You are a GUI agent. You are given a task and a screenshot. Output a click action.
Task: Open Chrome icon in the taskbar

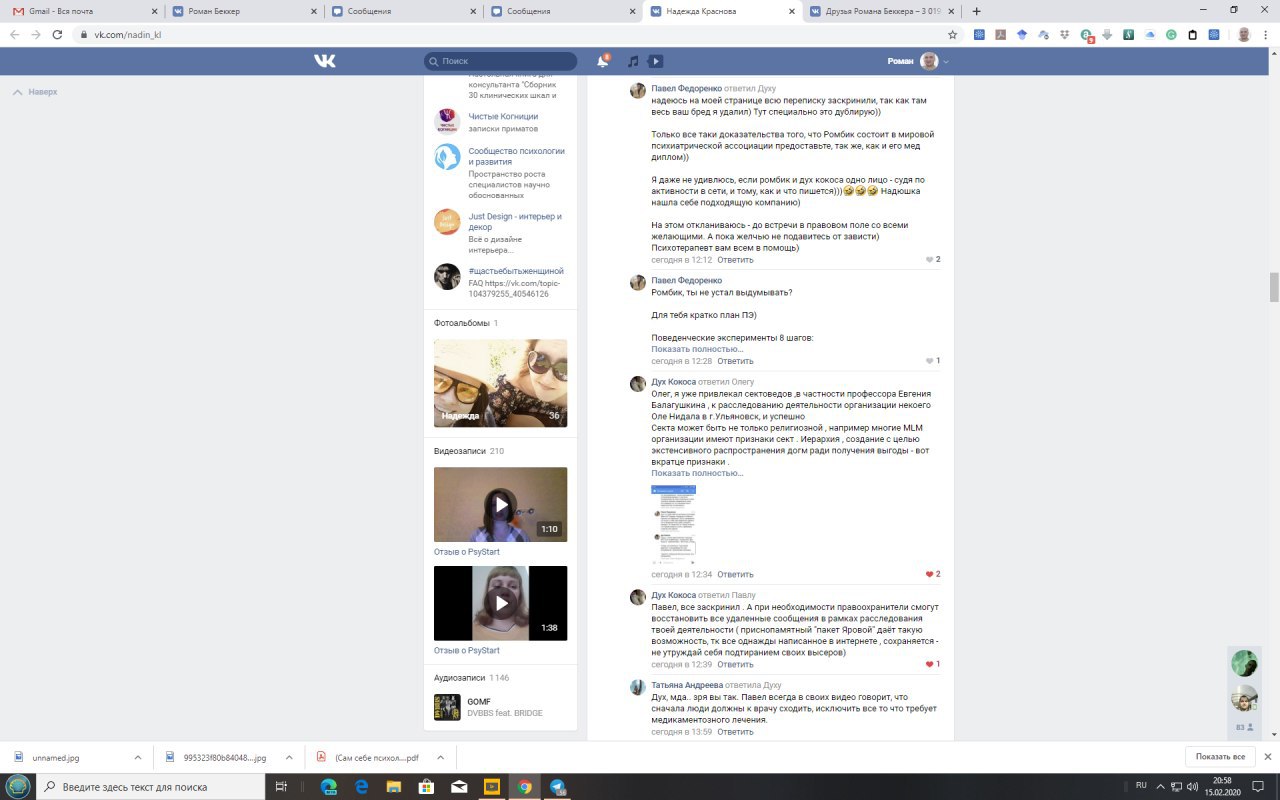tap(524, 787)
